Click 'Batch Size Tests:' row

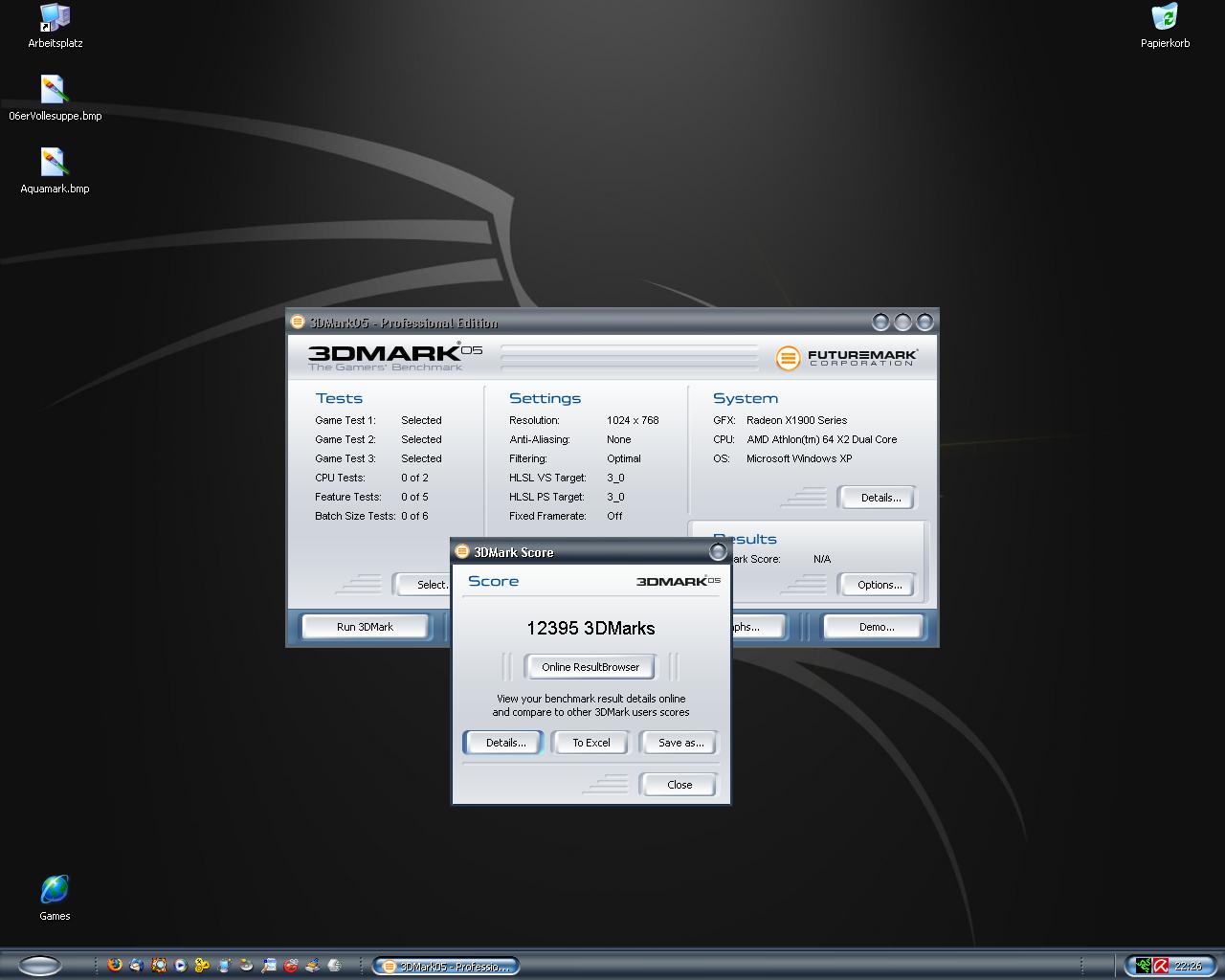point(371,516)
